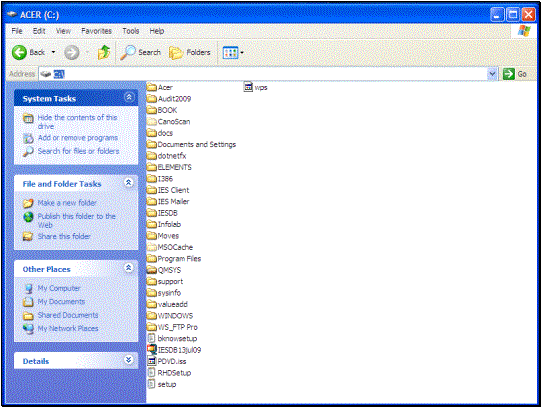
Task: Collapse the Other Places panel
Action: click(129, 268)
